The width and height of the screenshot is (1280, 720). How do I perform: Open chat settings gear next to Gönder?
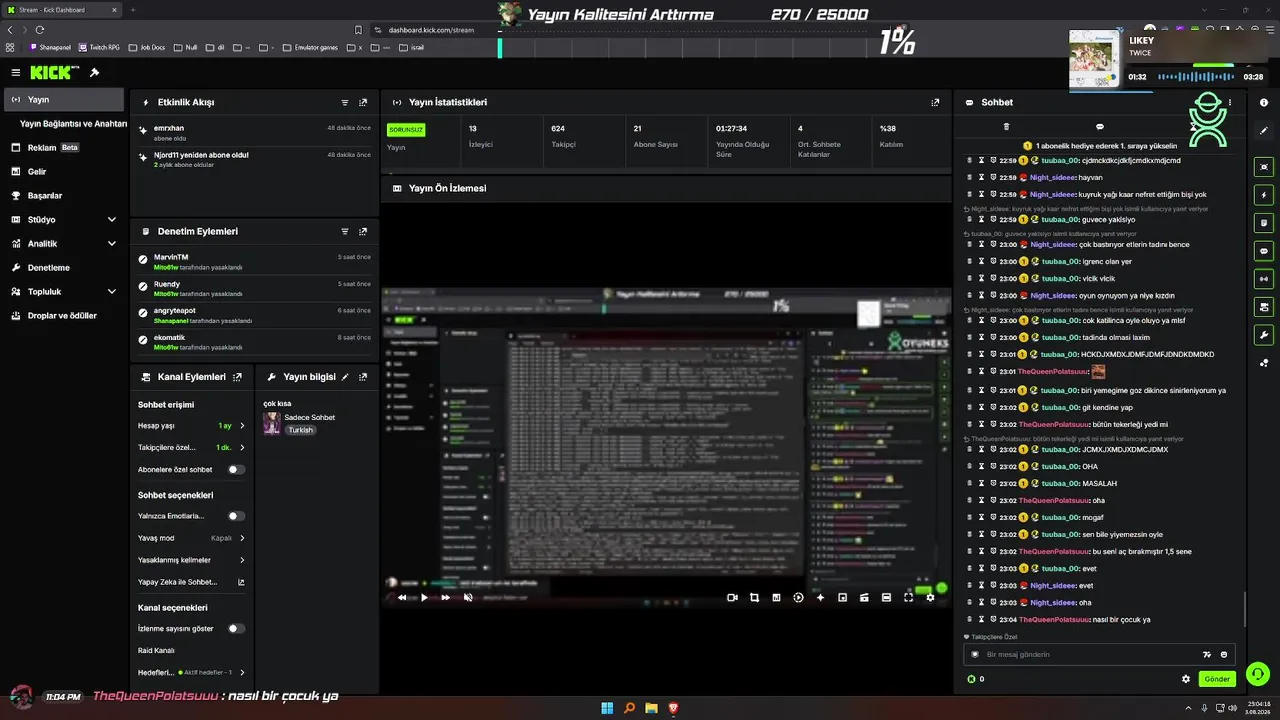pos(1186,679)
